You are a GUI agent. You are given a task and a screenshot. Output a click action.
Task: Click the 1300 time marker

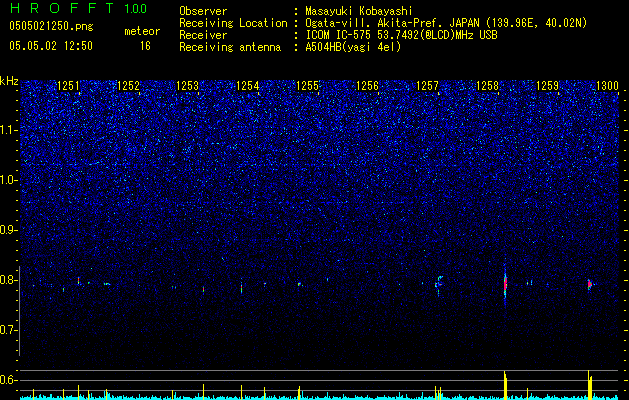(607, 86)
